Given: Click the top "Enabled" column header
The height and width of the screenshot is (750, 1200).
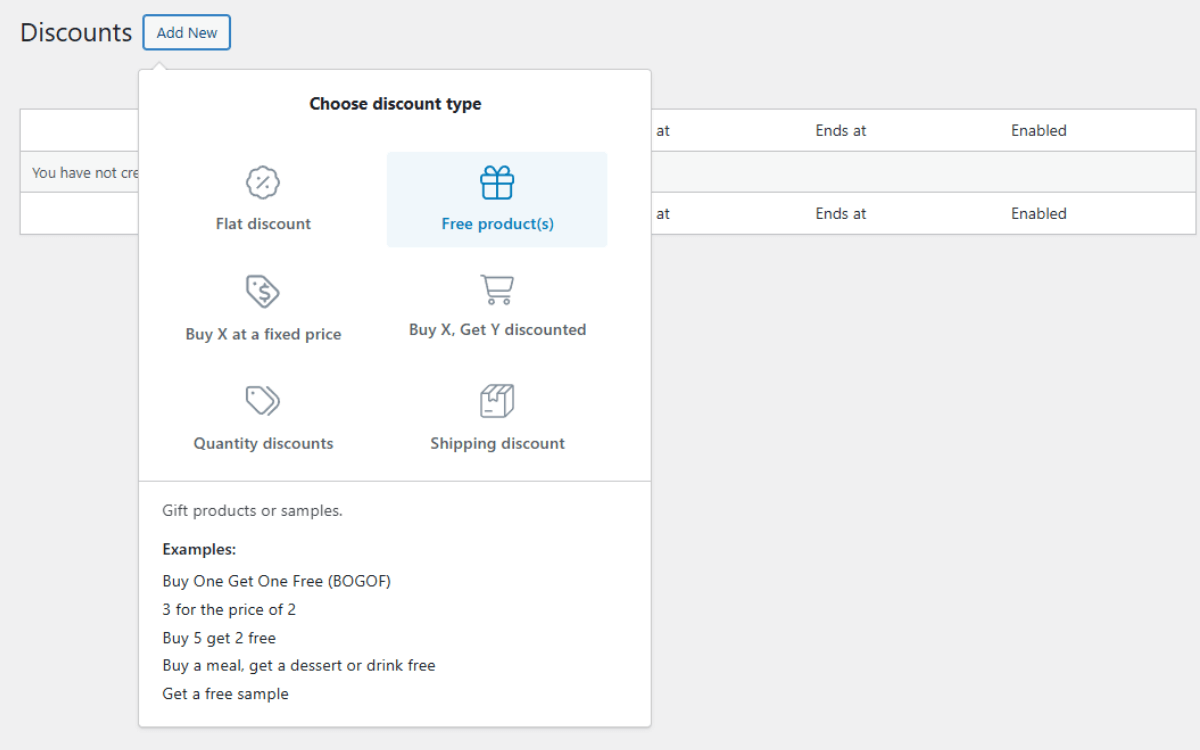Looking at the screenshot, I should pyautogui.click(x=1038, y=131).
